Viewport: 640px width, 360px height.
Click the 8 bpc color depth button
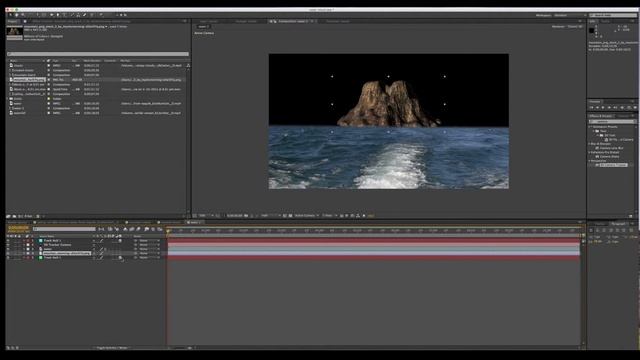coord(28,216)
